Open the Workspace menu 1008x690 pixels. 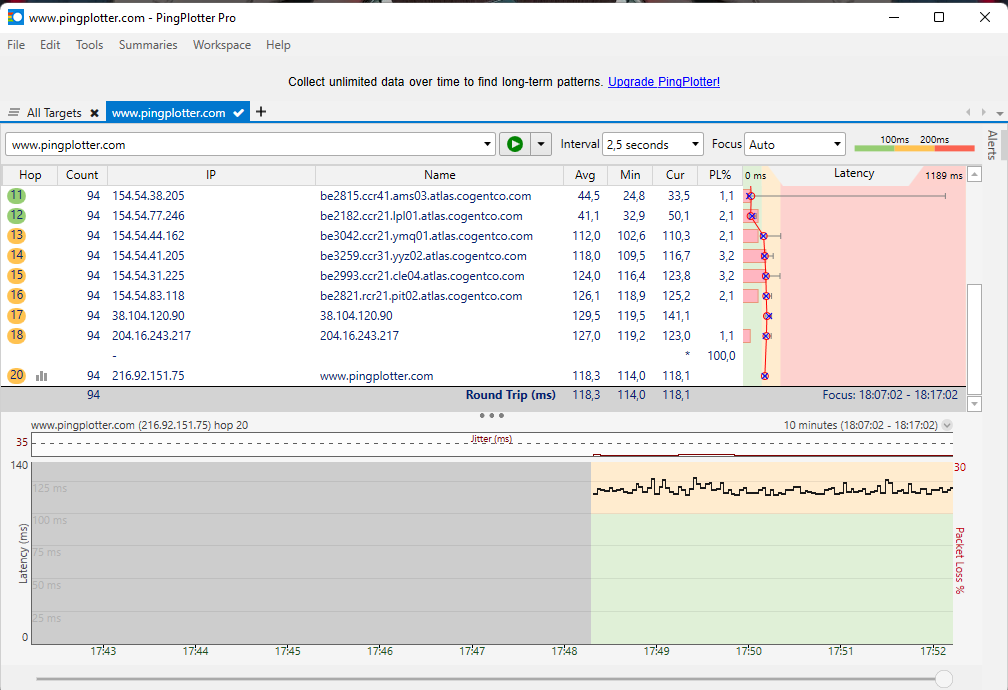click(x=222, y=45)
